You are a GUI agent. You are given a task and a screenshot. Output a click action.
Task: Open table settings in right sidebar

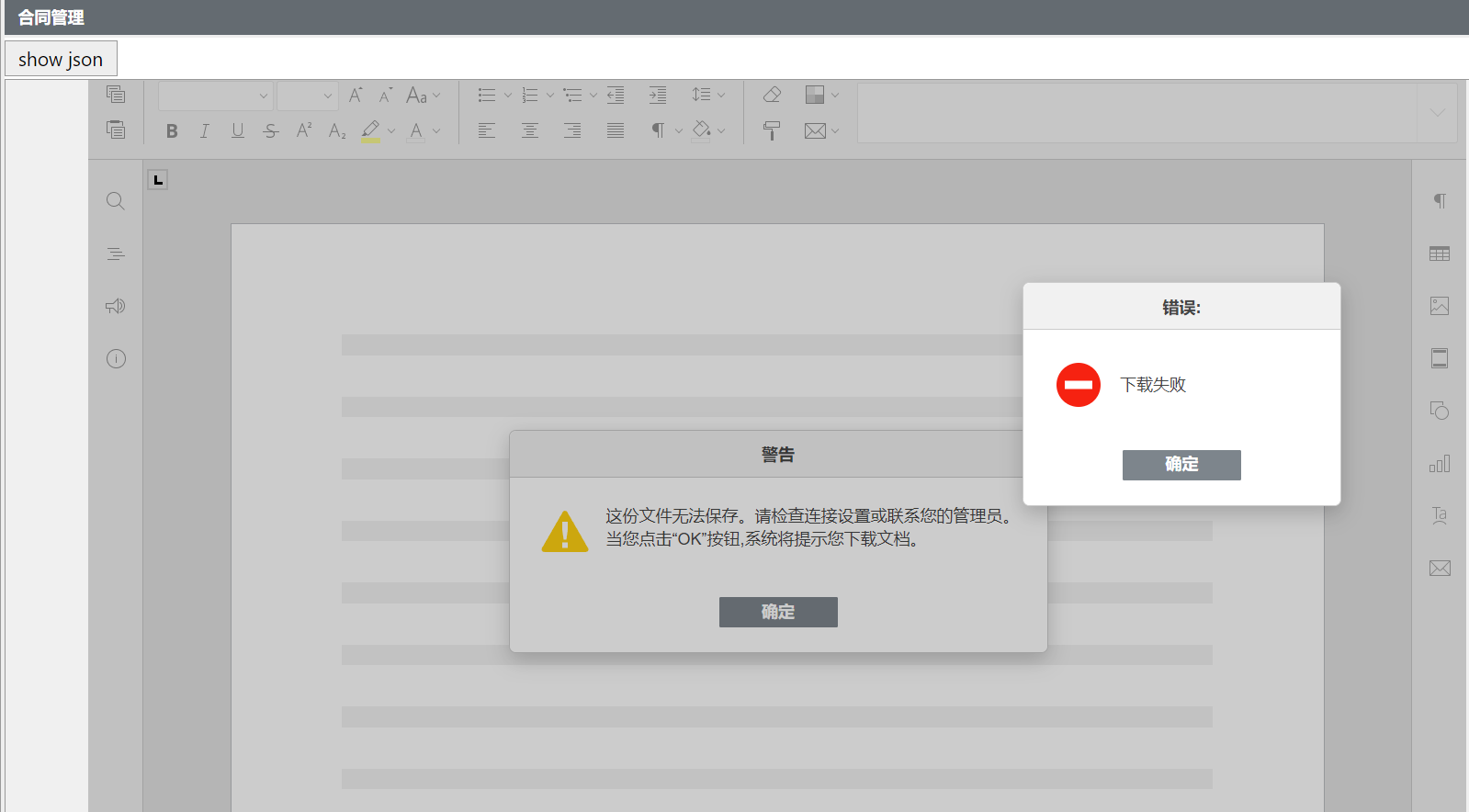[1440, 254]
